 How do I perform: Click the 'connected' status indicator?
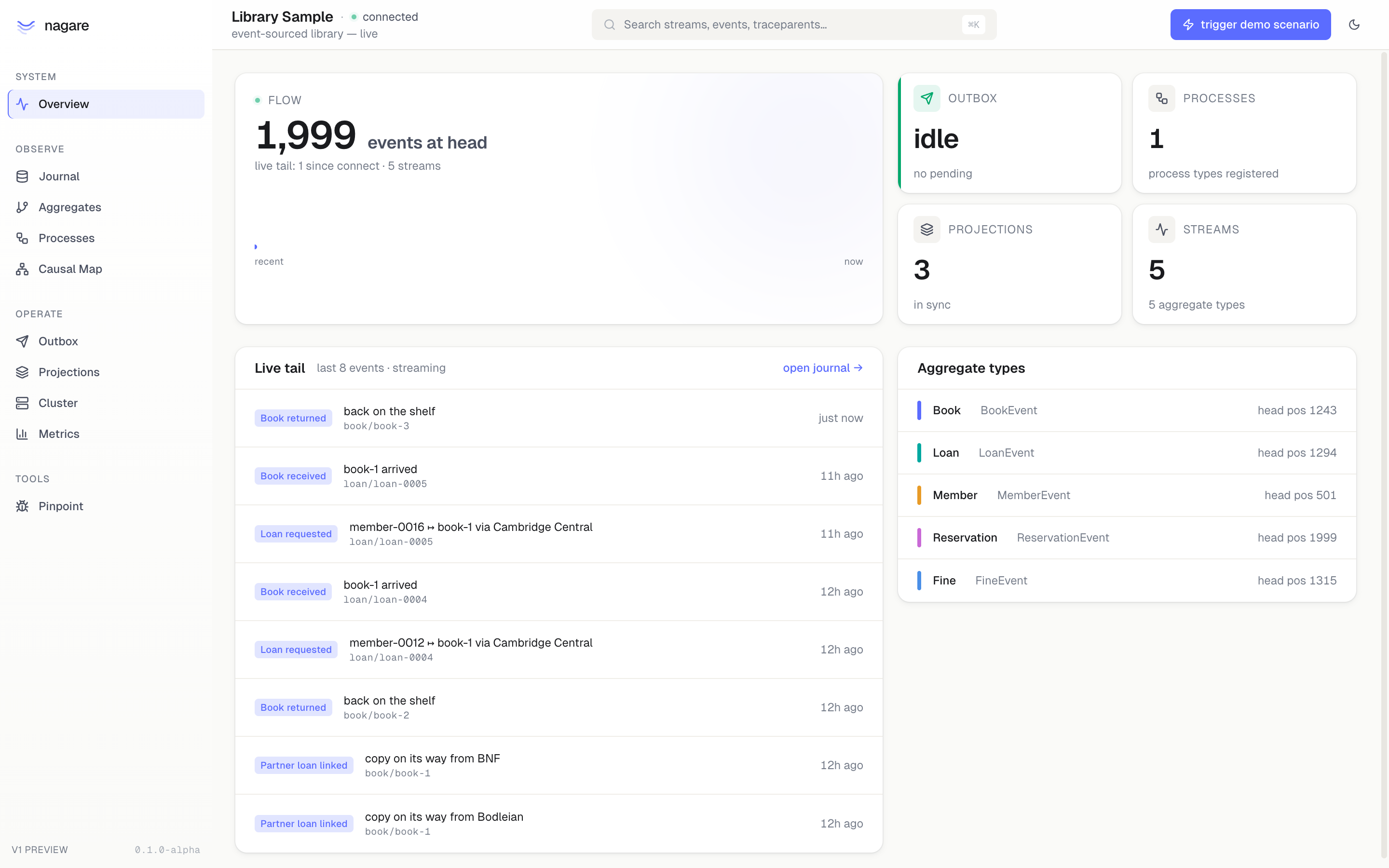[x=384, y=17]
